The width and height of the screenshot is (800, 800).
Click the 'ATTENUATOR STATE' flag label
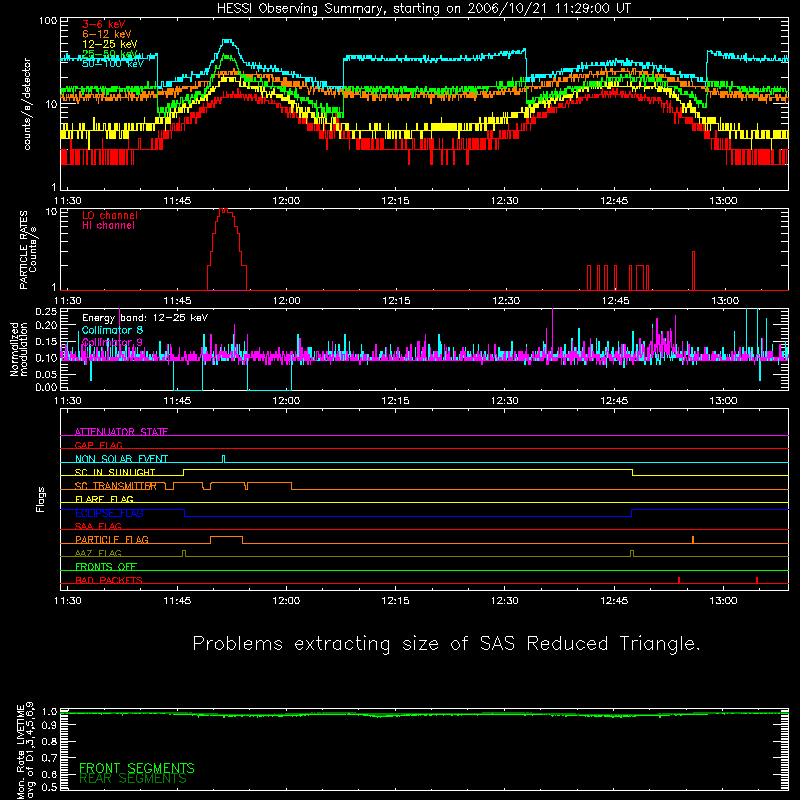tap(121, 432)
